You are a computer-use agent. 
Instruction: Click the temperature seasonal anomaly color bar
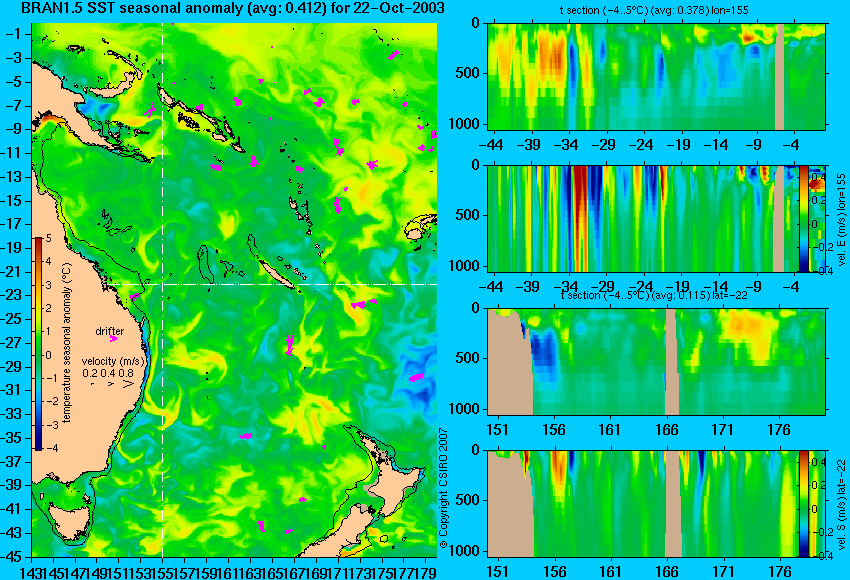[39, 344]
